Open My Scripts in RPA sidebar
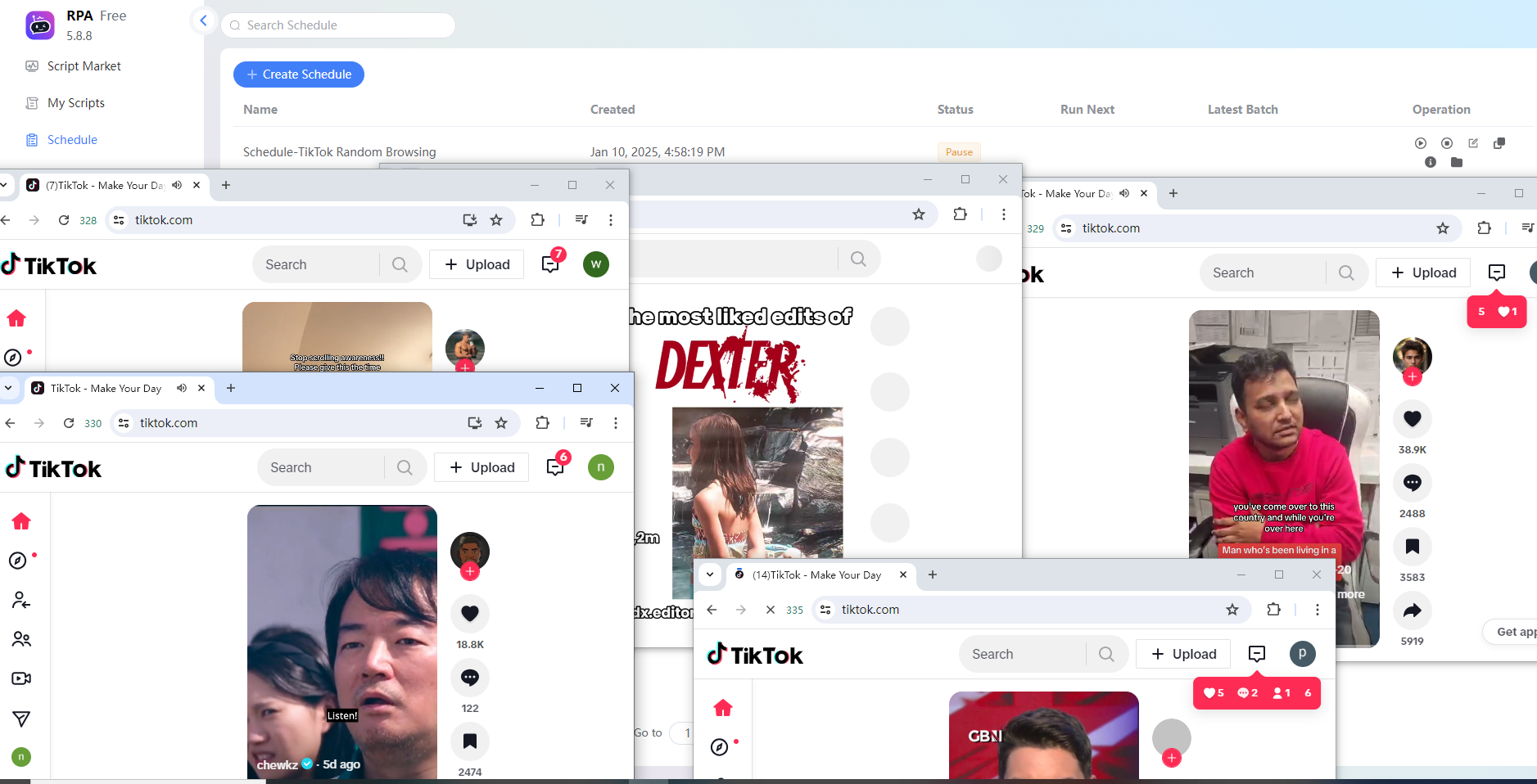The width and height of the screenshot is (1537, 784). [75, 103]
